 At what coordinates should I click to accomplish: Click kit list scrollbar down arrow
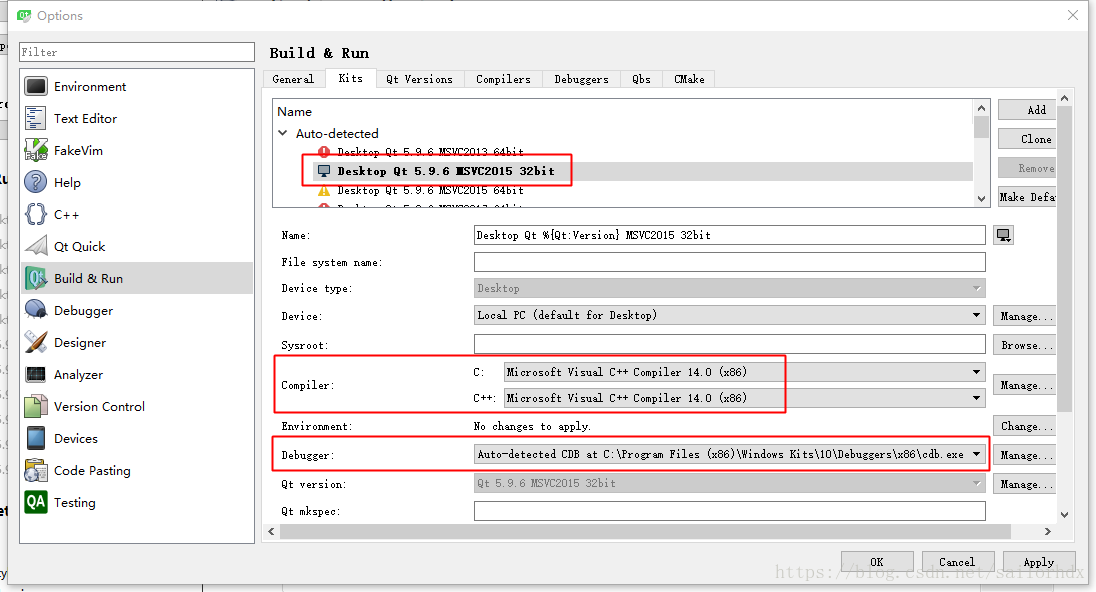pyautogui.click(x=981, y=199)
